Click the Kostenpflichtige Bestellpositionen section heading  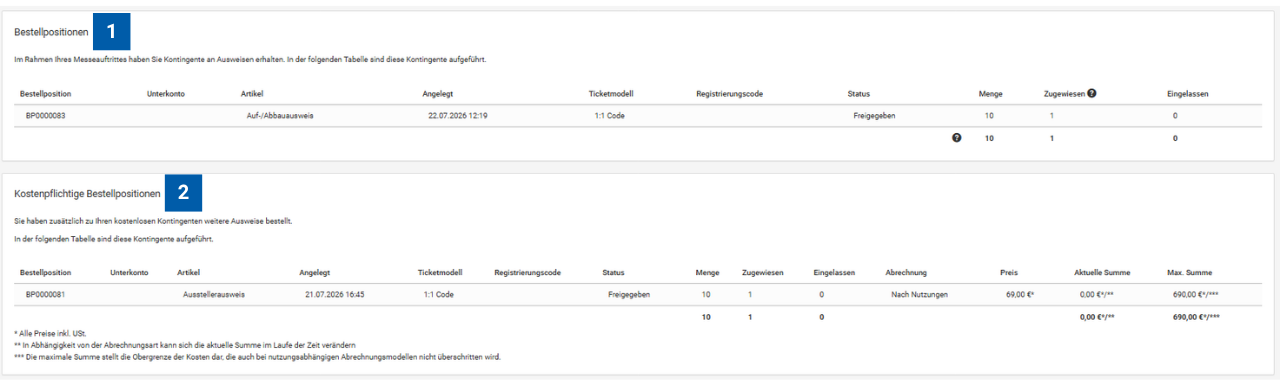tap(87, 193)
